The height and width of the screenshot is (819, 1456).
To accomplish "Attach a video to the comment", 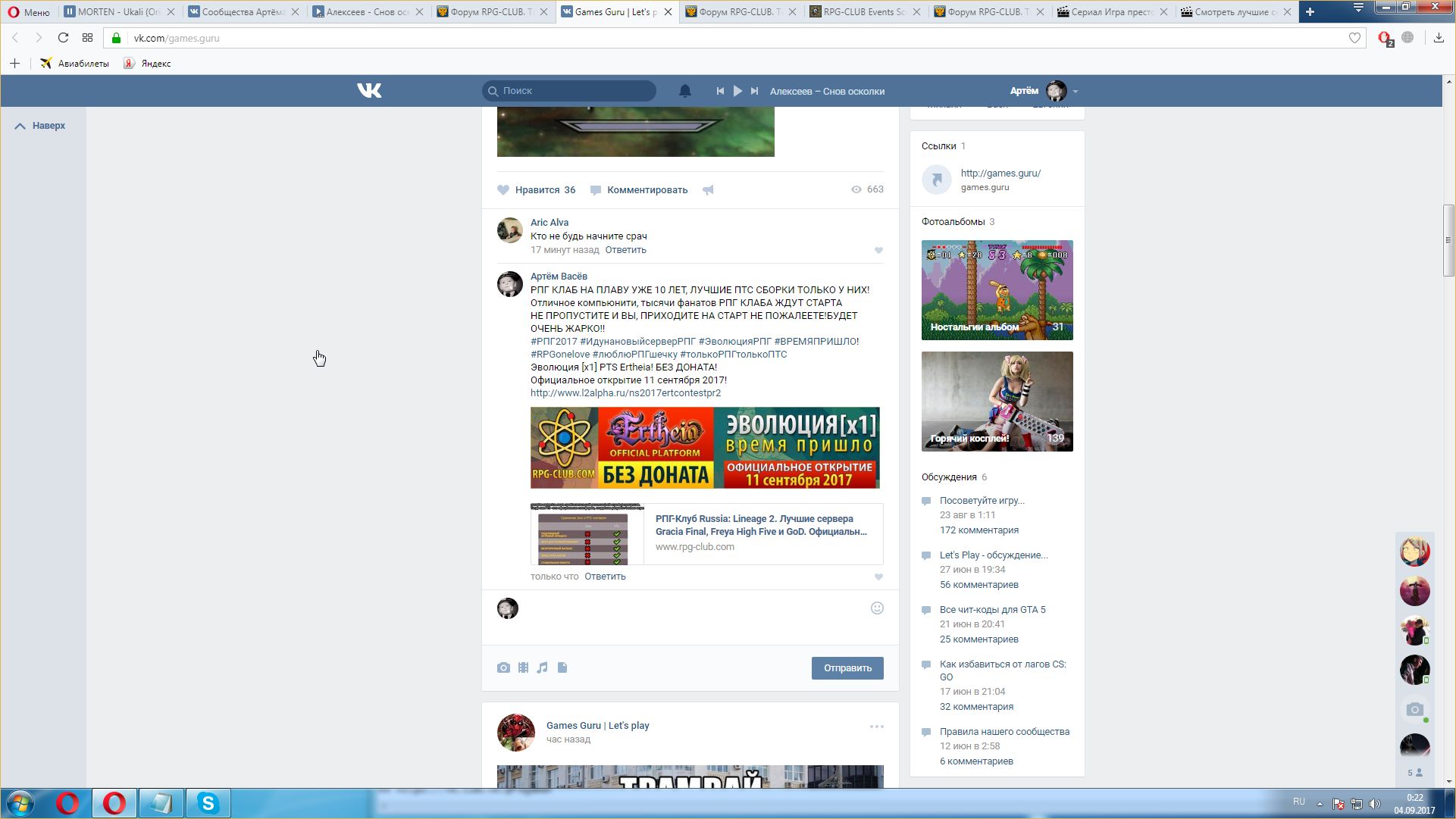I will click(x=523, y=668).
